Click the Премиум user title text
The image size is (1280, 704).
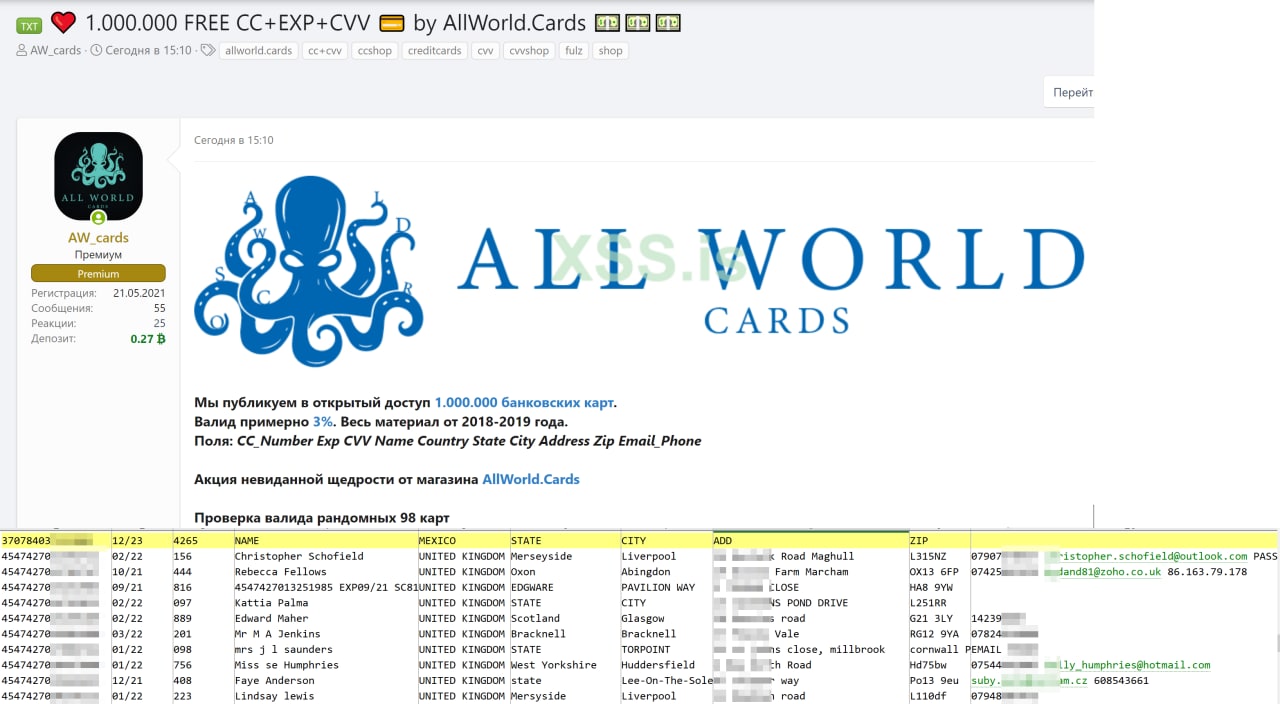[x=98, y=255]
